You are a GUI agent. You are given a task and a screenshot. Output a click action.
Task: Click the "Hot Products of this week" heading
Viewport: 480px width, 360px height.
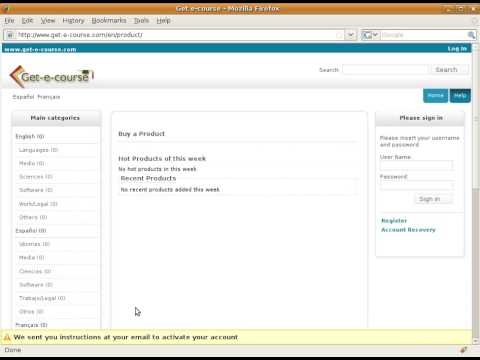(x=162, y=158)
